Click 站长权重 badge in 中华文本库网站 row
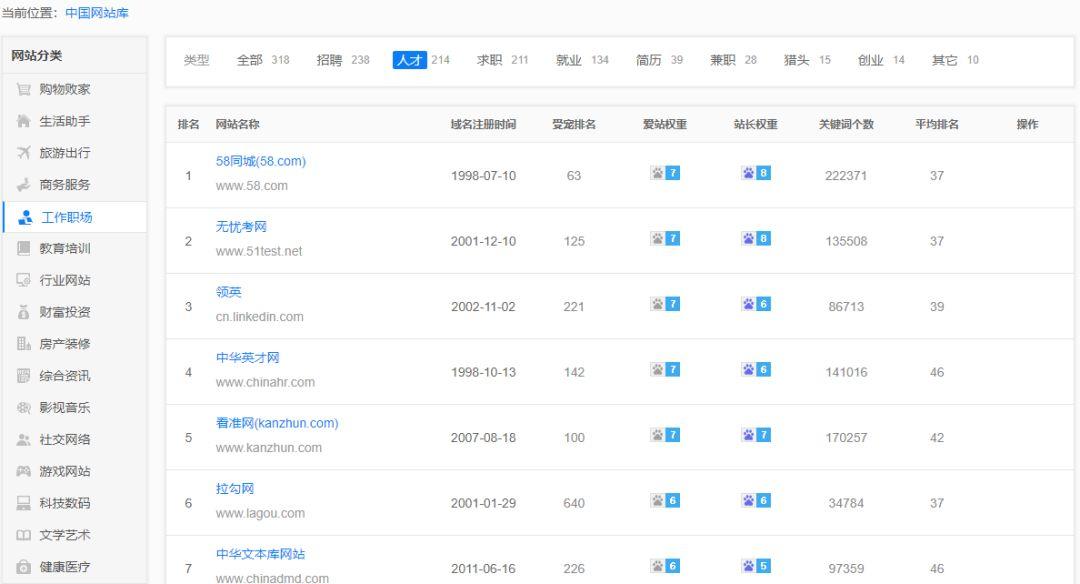Viewport: 1080px width, 584px height. coord(756,566)
